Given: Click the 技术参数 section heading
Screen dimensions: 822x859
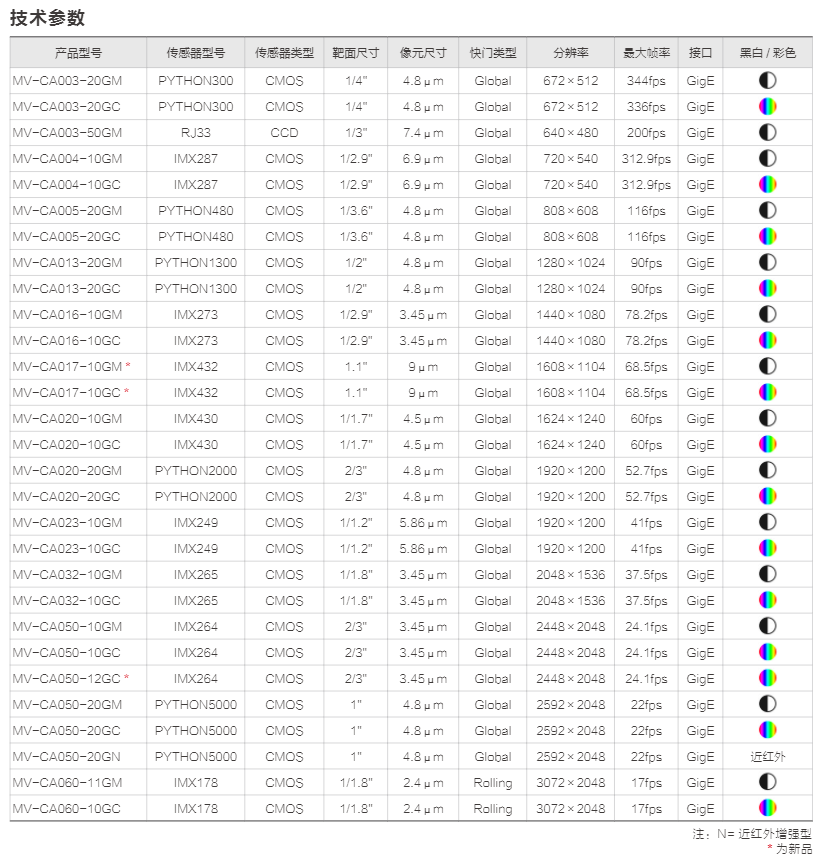Looking at the screenshot, I should coord(47,17).
